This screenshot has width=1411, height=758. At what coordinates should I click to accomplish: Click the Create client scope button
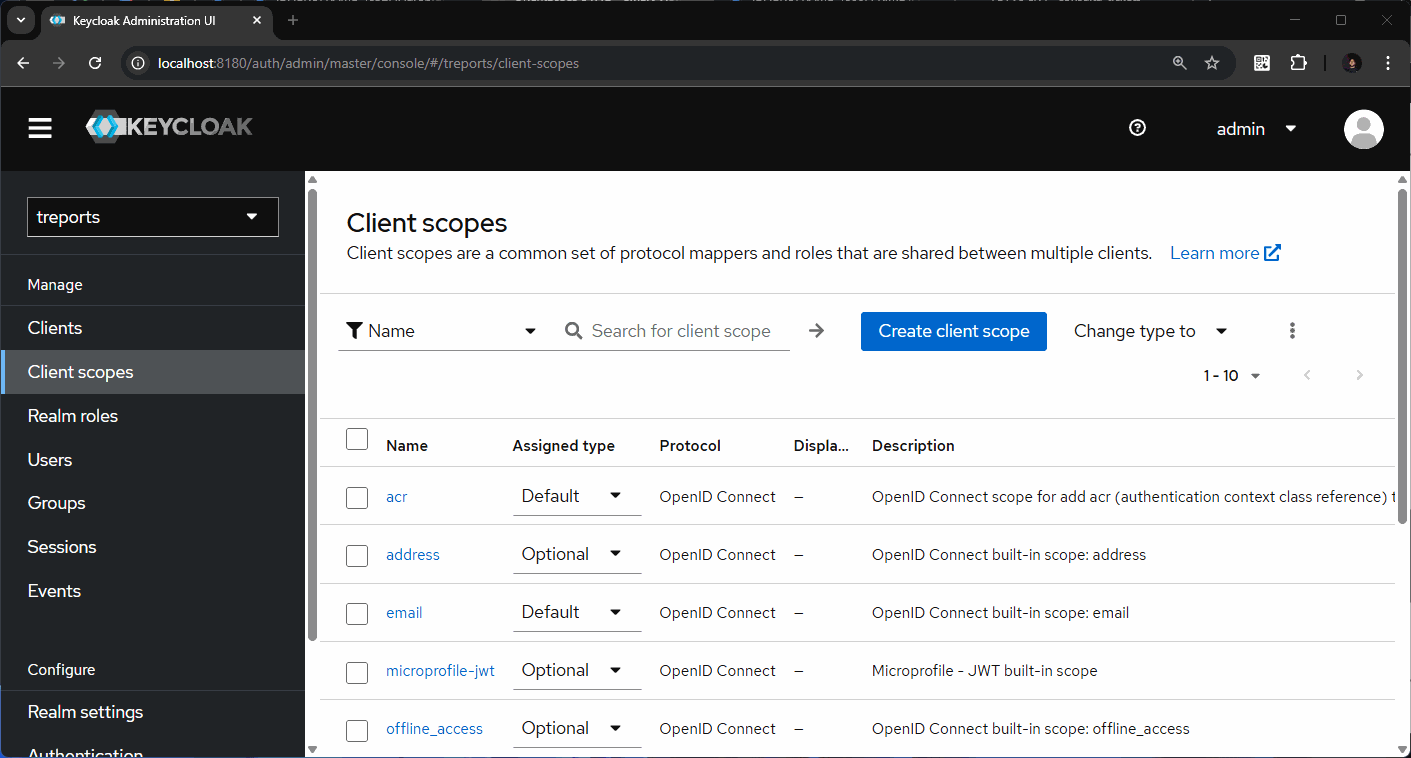tap(953, 331)
